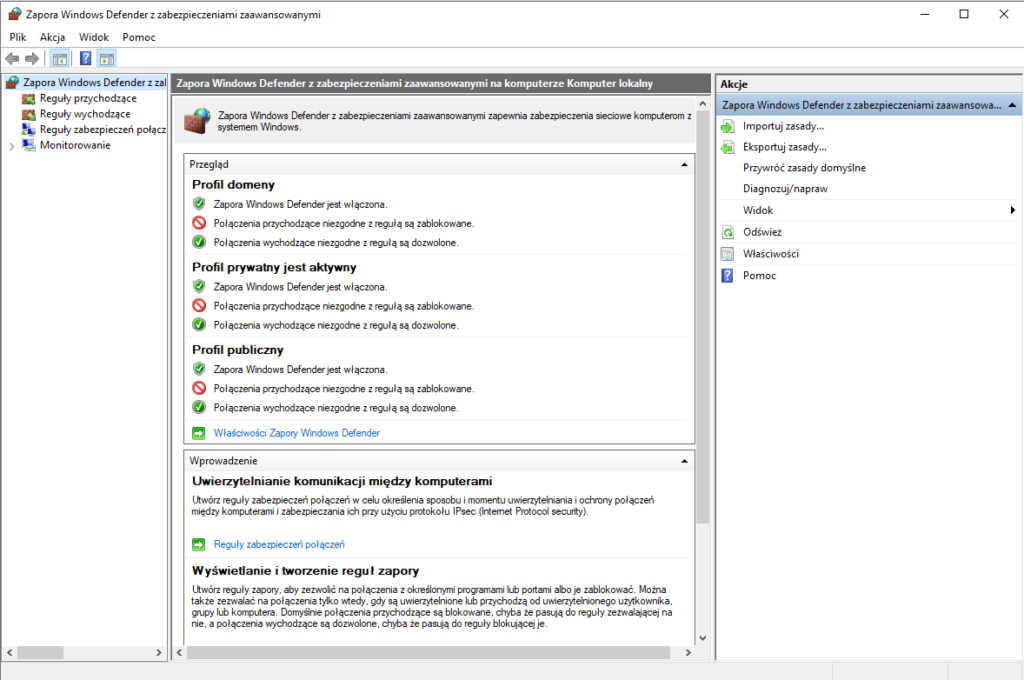This screenshot has width=1024, height=680.
Task: Refresh the view with Odśwież
Action: (764, 232)
